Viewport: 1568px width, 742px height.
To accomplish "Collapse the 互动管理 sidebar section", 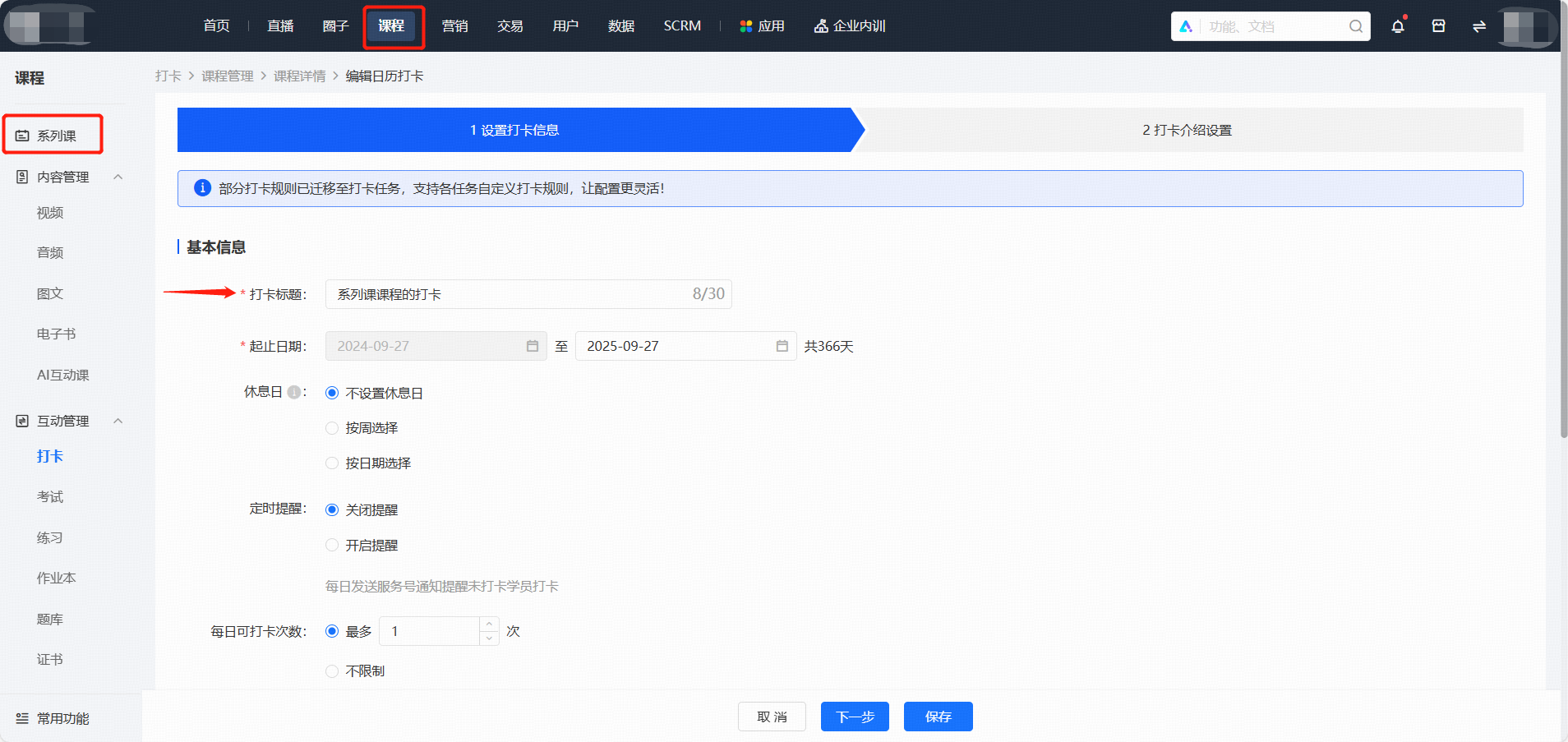I will (118, 421).
